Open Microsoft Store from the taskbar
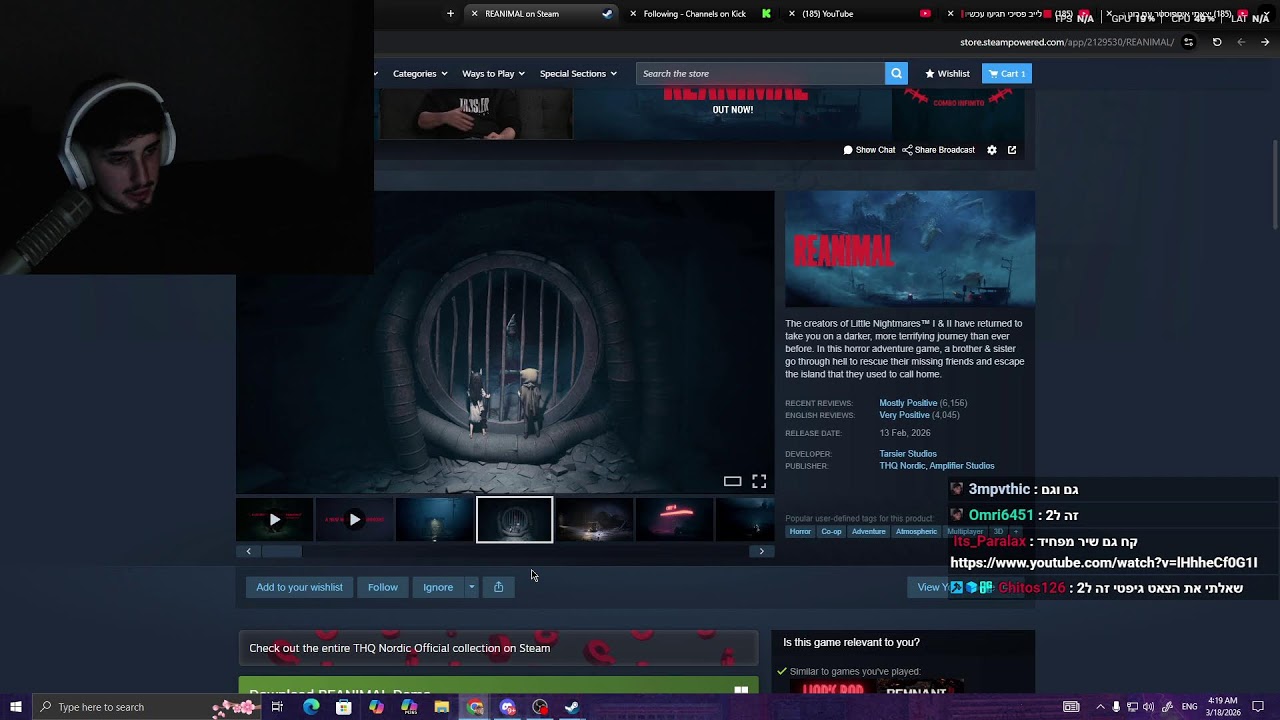The image size is (1280, 720). tap(343, 707)
